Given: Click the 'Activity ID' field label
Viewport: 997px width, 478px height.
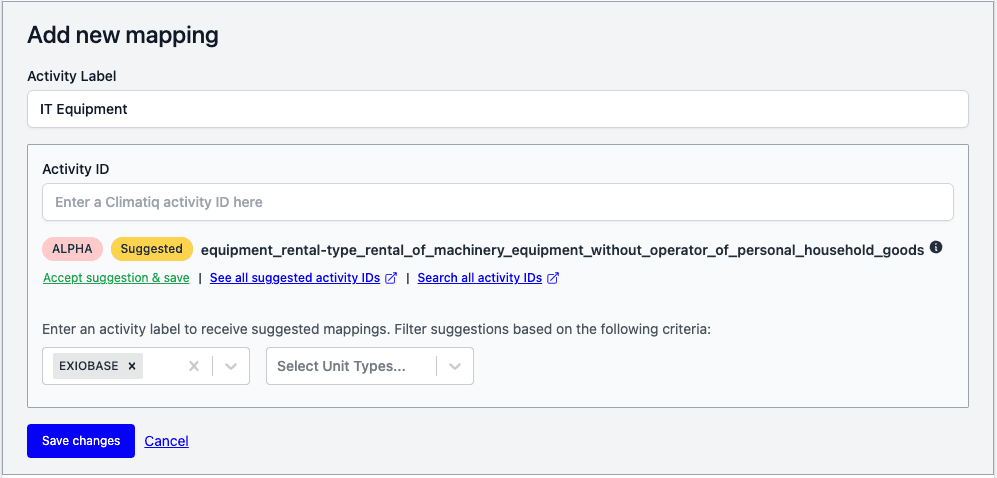Looking at the screenshot, I should coord(76,169).
